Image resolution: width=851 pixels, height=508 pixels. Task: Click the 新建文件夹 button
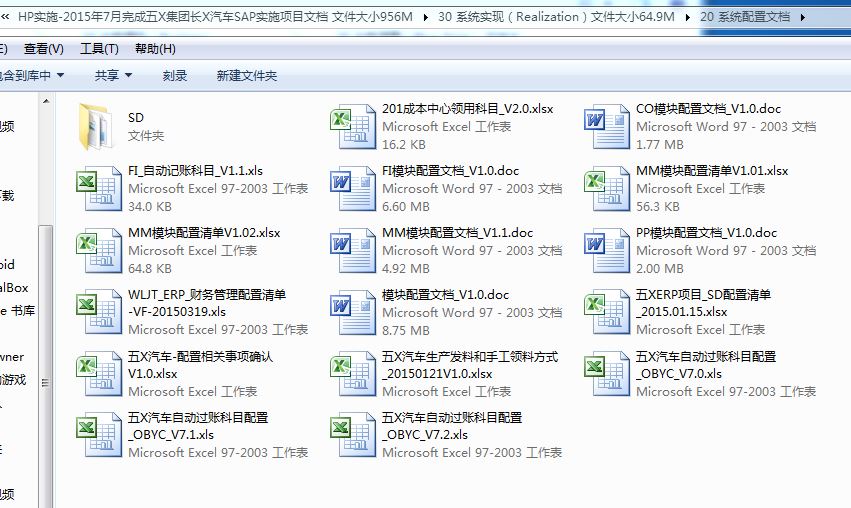point(247,75)
